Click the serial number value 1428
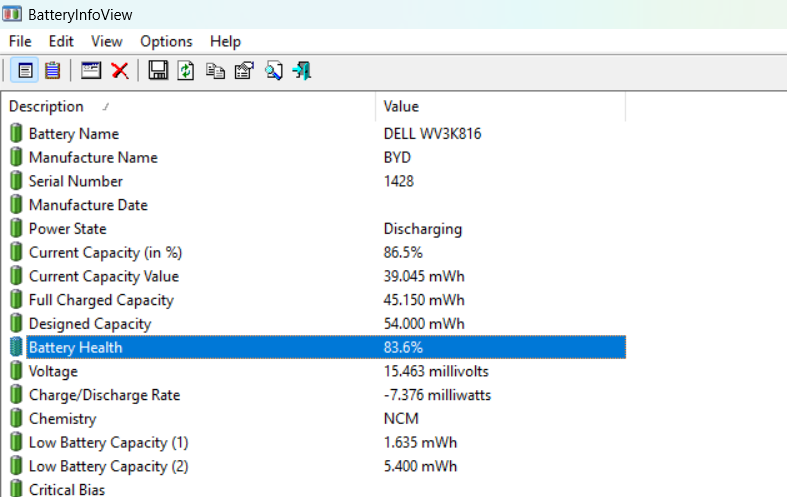This screenshot has height=497, width=787. pos(399,181)
